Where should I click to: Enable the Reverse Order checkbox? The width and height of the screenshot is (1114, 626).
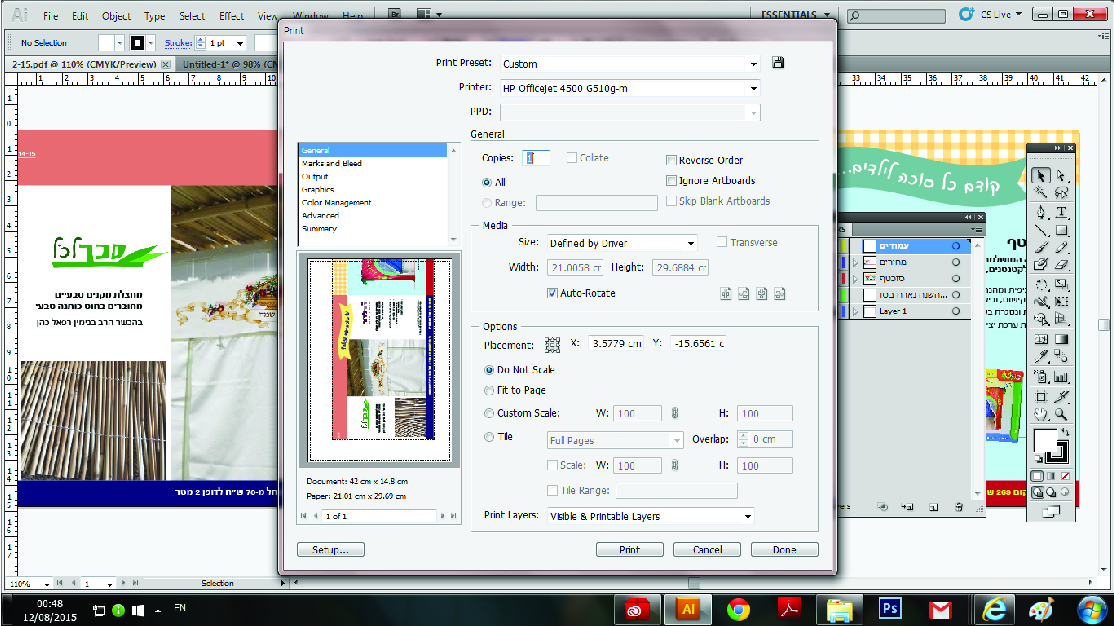671,160
